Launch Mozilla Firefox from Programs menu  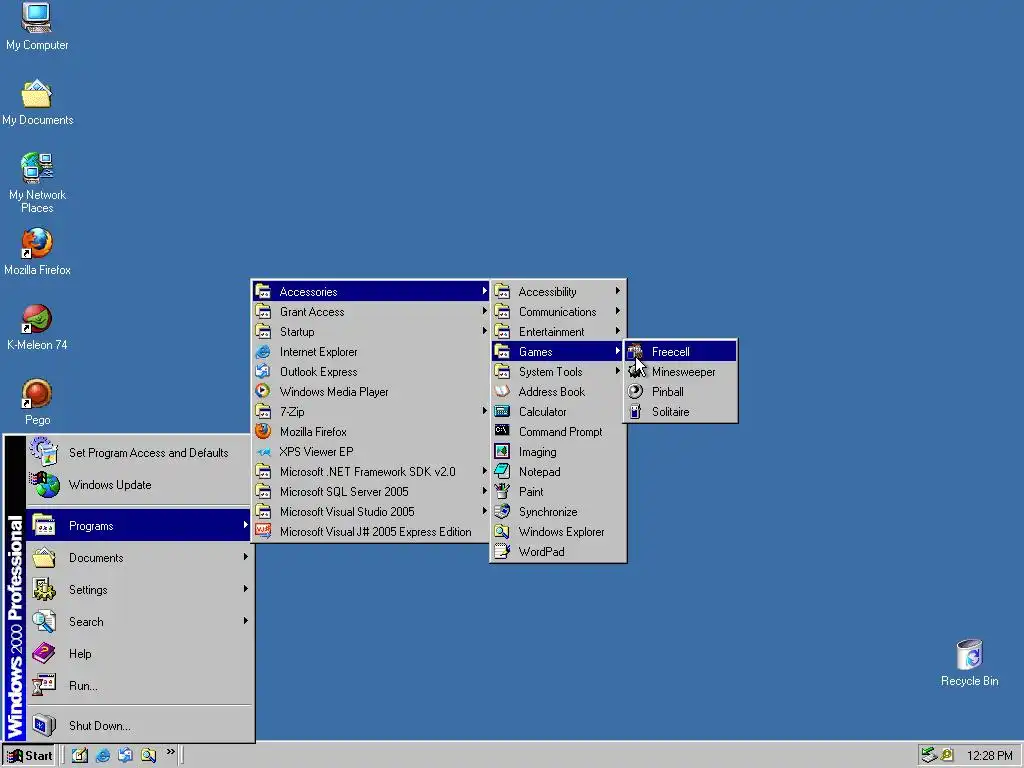[371, 431]
